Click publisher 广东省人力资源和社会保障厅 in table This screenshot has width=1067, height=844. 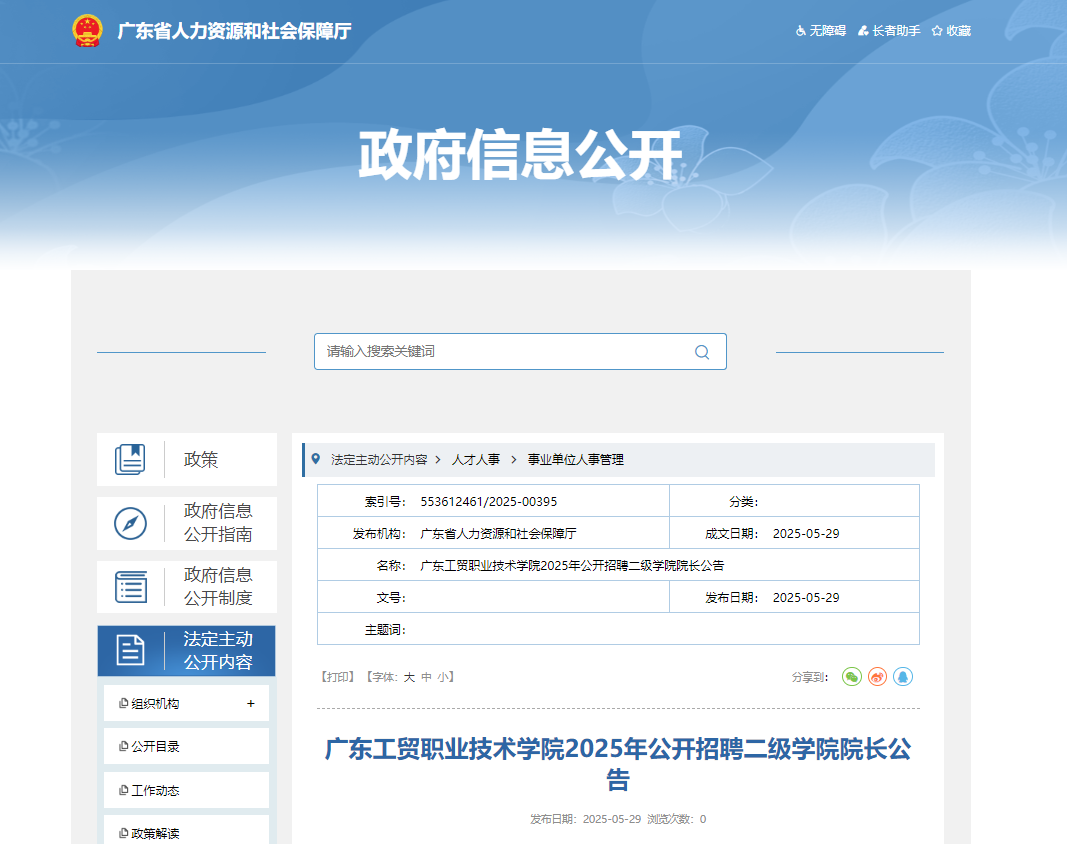498,534
